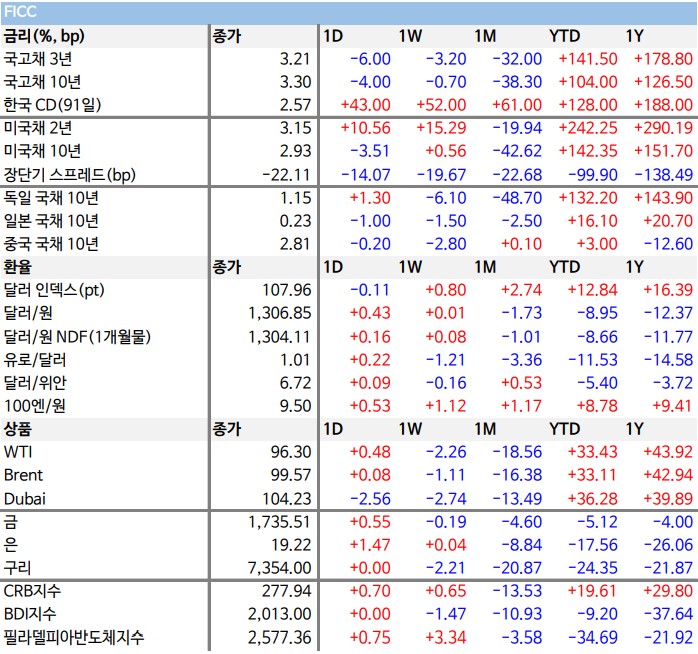Select the 달러/위안 row label
698x654 pixels.
pos(35,383)
